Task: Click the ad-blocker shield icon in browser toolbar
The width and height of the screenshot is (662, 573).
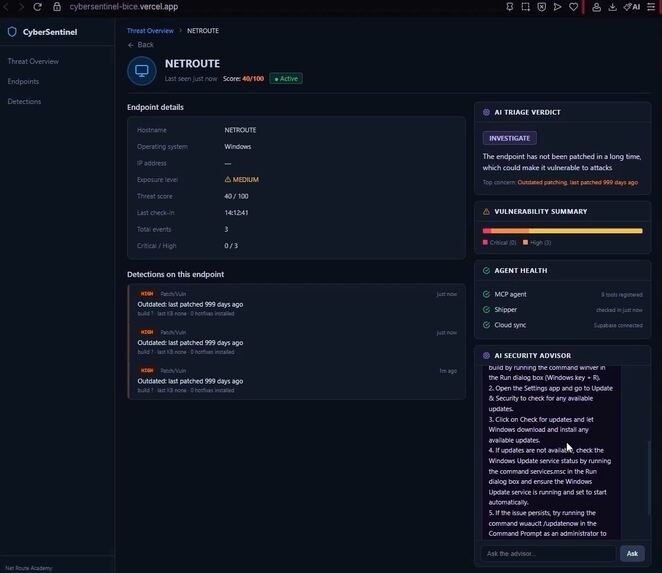Action: 542,7
